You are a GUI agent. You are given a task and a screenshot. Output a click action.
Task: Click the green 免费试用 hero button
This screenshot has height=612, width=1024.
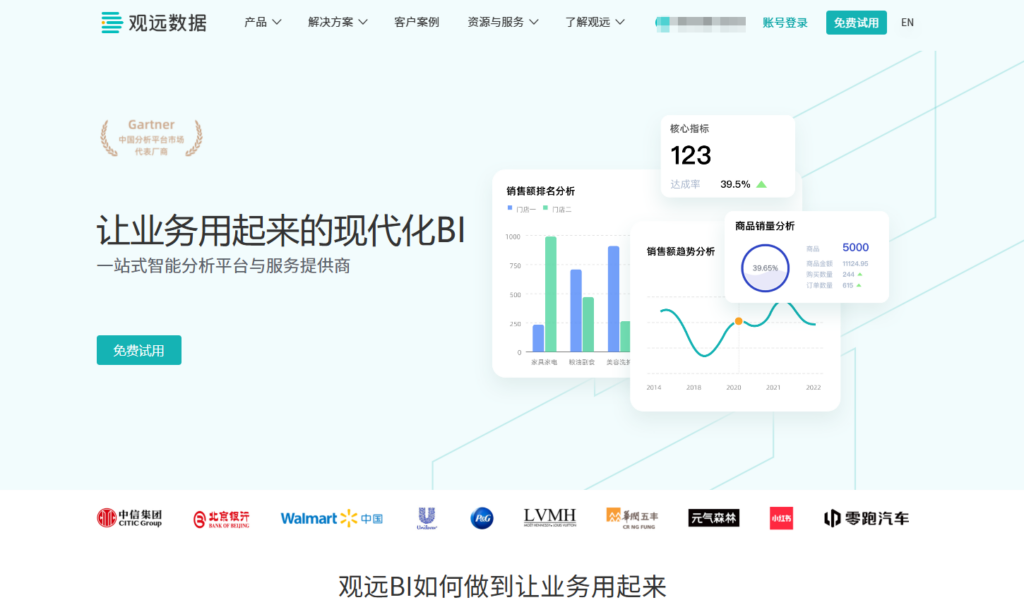[139, 350]
